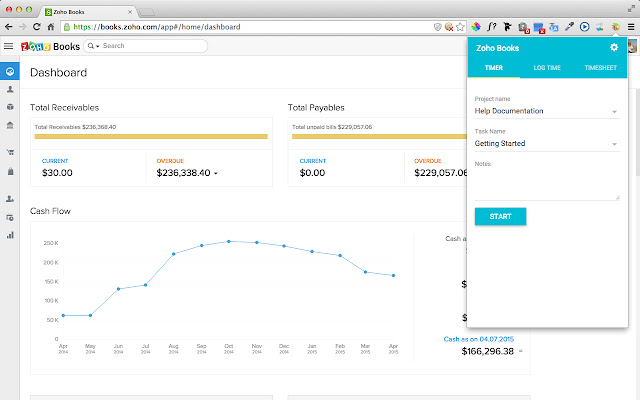640x400 pixels.
Task: Open the contacts icon in the left sidebar
Action: coord(10,89)
